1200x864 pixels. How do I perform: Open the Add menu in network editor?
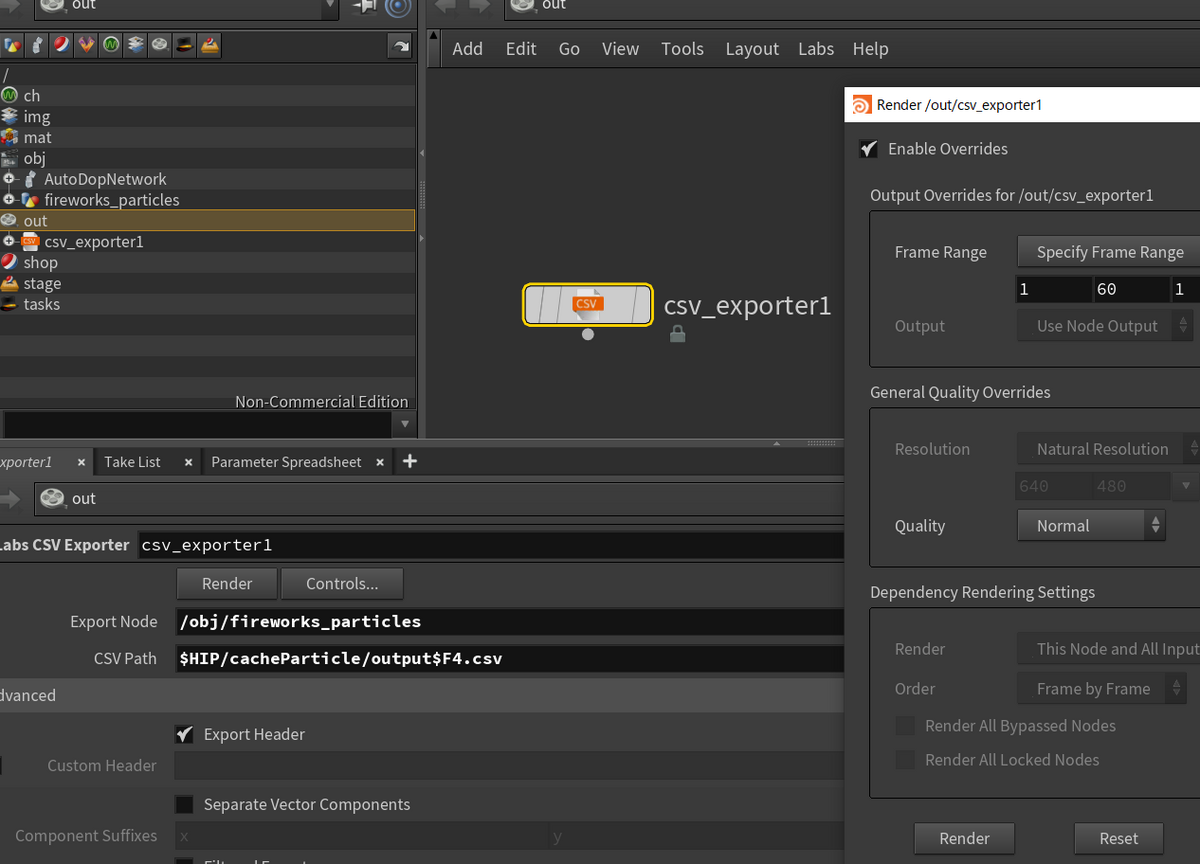[x=467, y=48]
